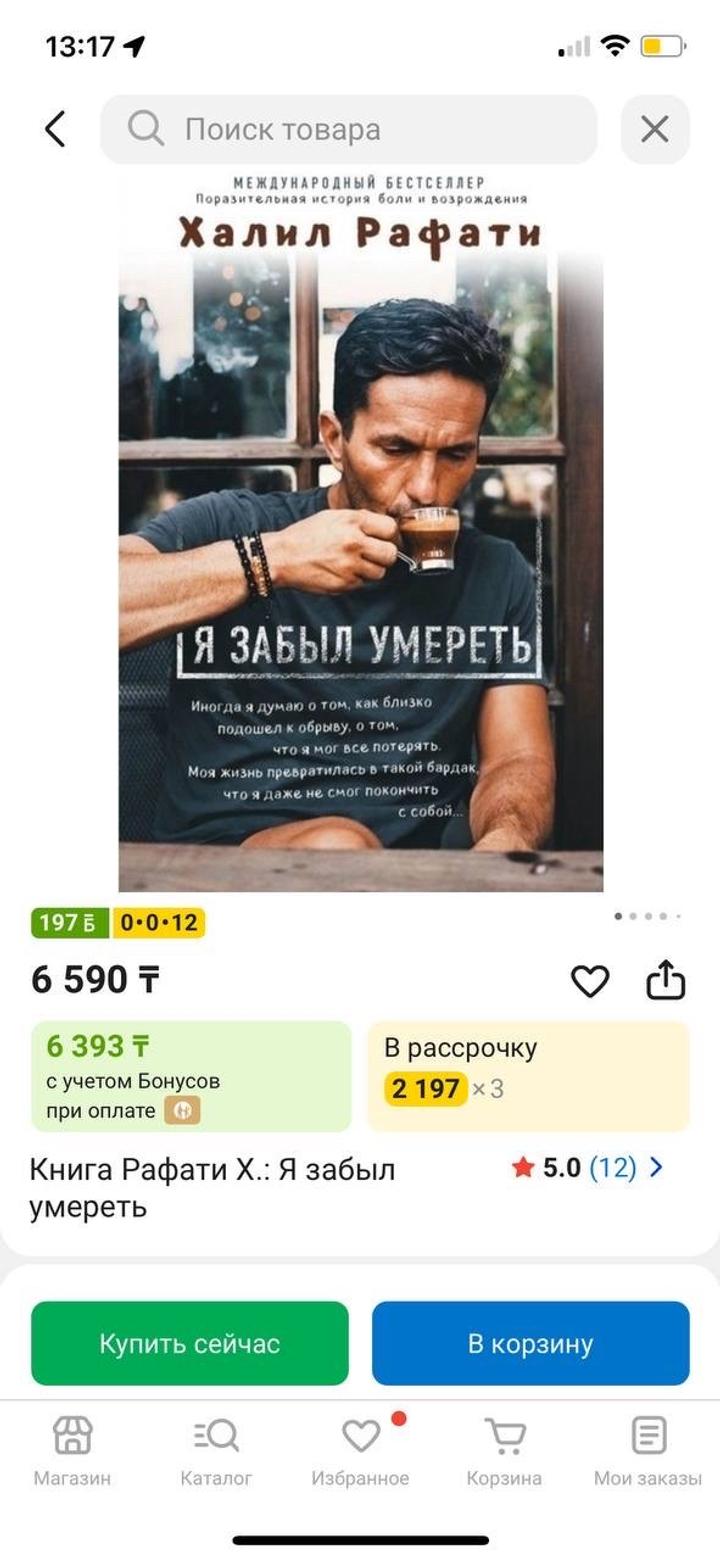Expand reviews via chevron next to rating
Screen dimensions: 720x1559
tap(656, 1167)
